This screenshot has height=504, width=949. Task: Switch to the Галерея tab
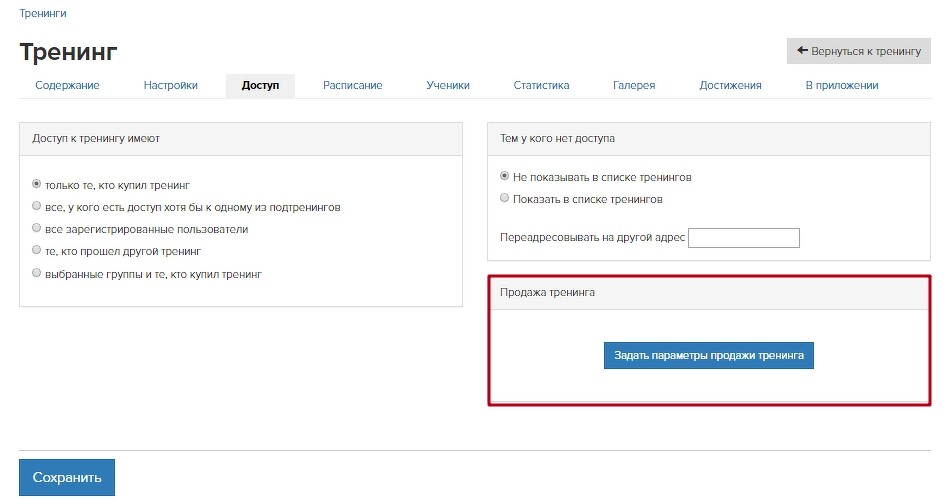[x=634, y=85]
